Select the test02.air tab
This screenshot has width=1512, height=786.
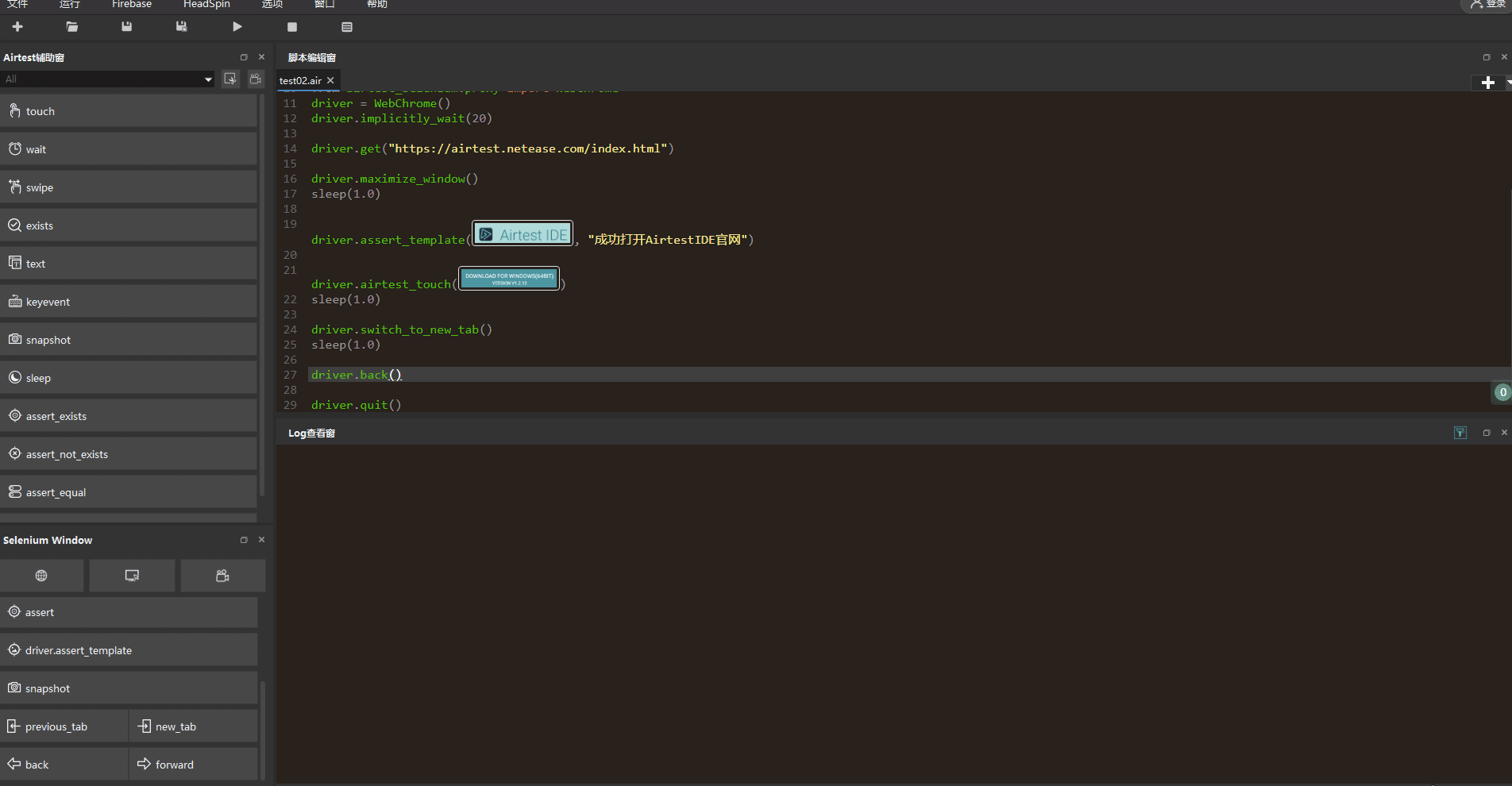pos(300,80)
